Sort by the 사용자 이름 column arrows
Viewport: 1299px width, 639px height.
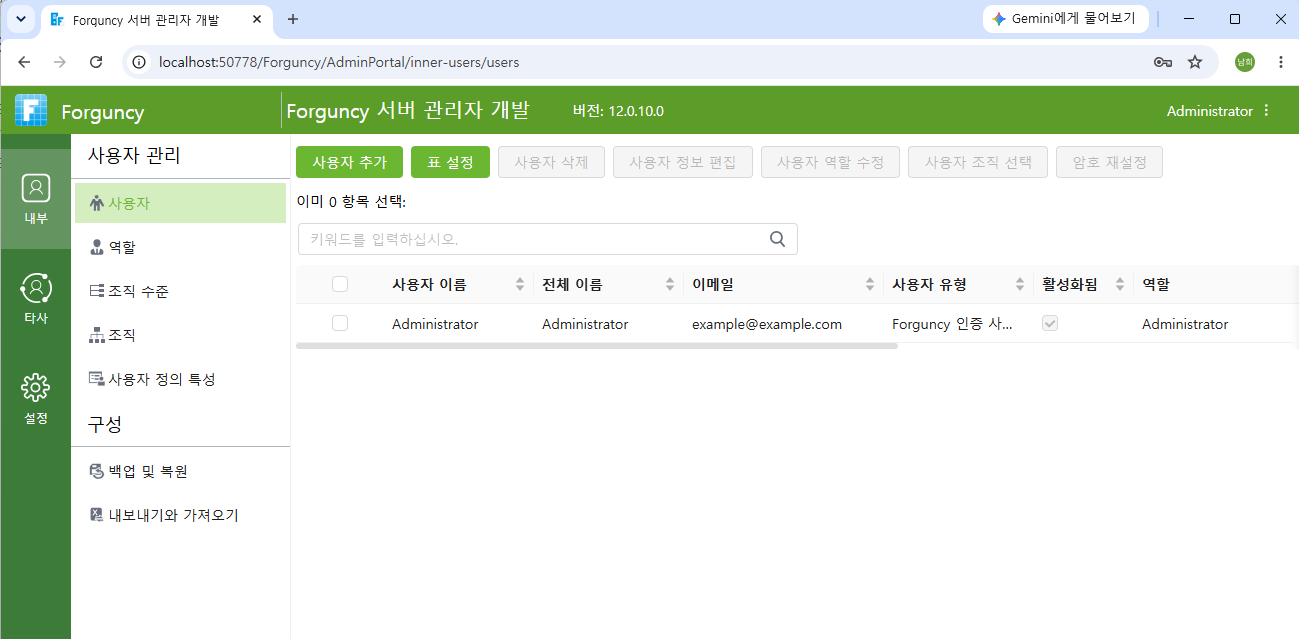pos(520,284)
